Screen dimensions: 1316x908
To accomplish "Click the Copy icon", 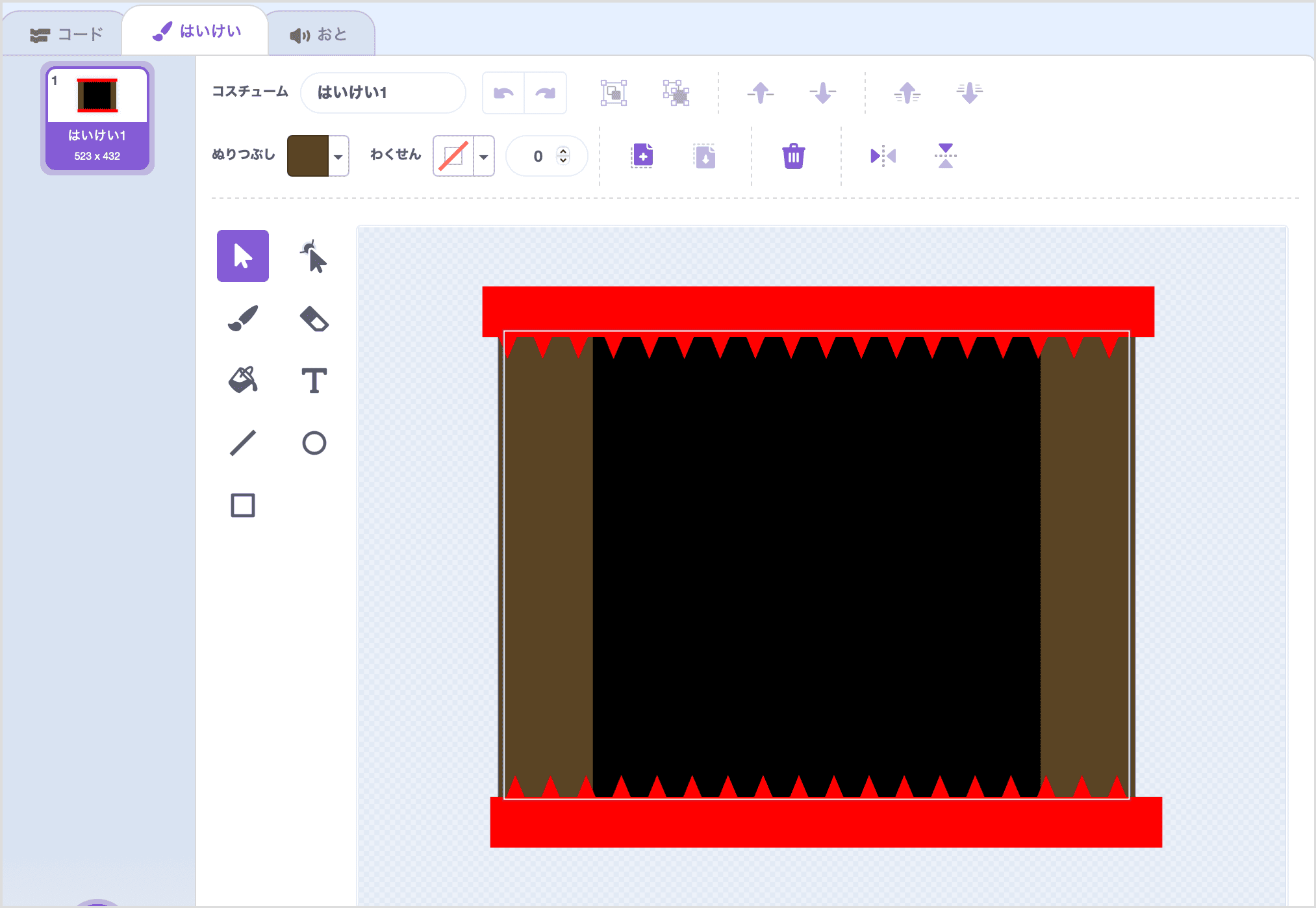I will 642,156.
